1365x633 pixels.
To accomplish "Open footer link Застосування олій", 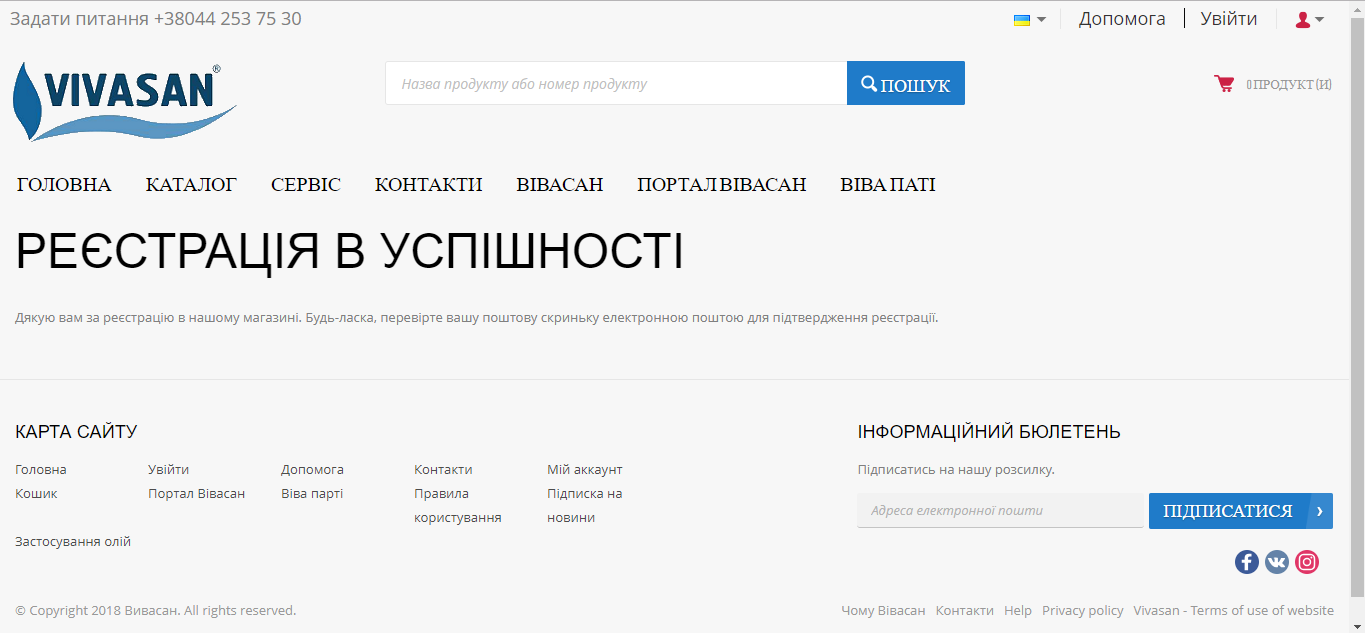I will click(73, 542).
